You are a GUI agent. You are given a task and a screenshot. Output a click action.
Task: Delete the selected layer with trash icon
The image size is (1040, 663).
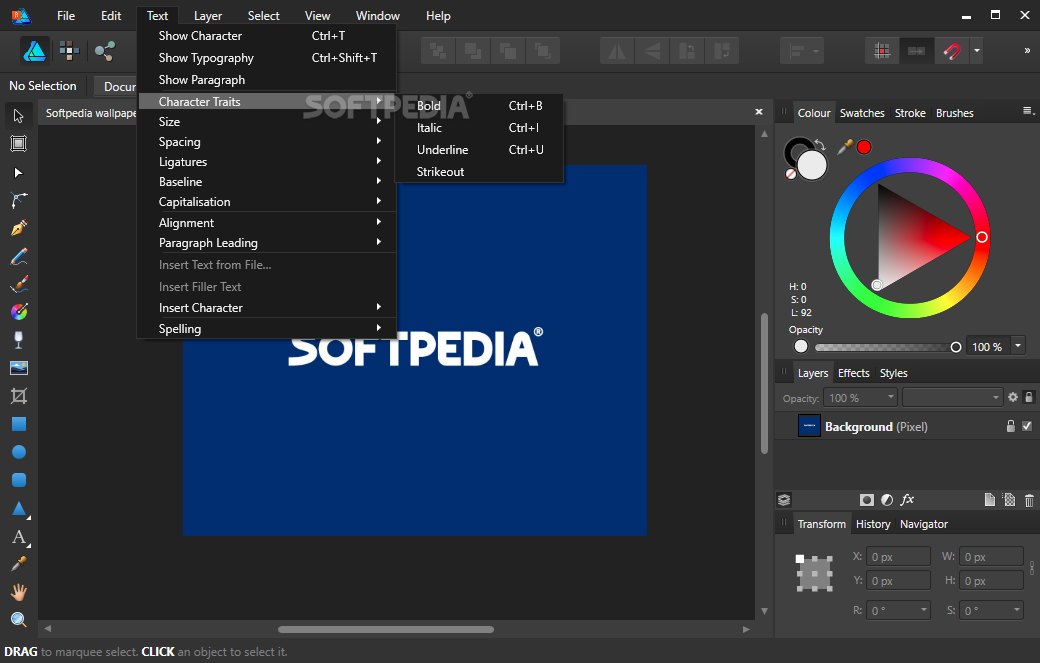1029,501
